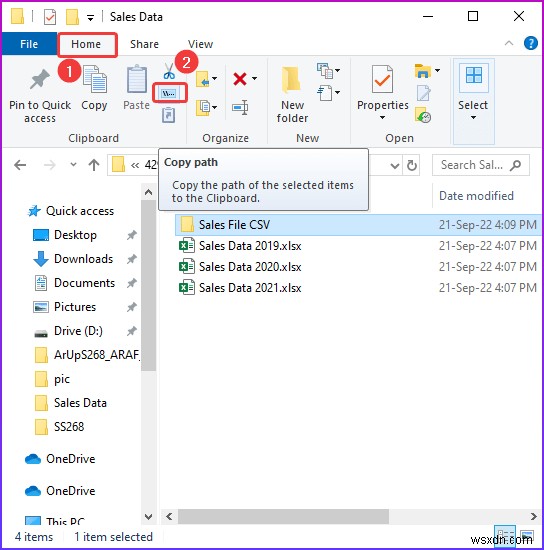Click the horizontal scrollbar thumb

(283, 516)
